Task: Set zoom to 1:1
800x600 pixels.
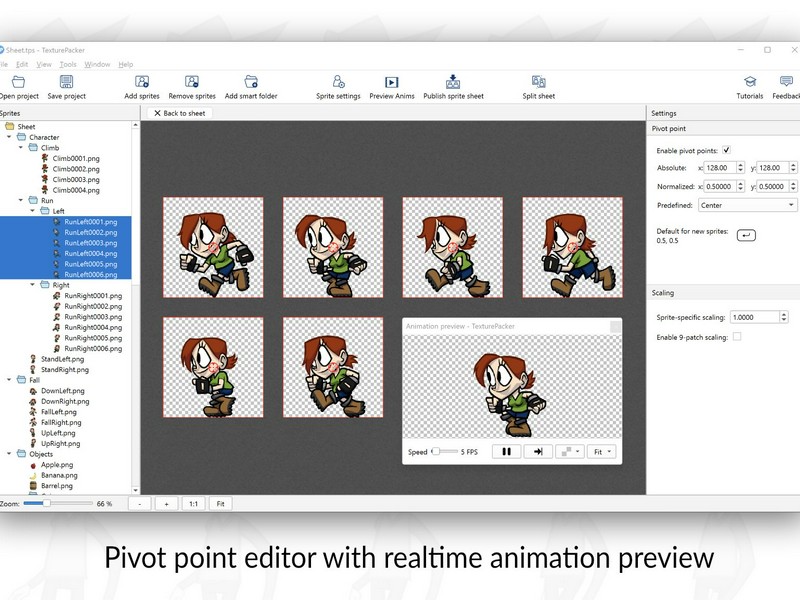Action: [193, 504]
